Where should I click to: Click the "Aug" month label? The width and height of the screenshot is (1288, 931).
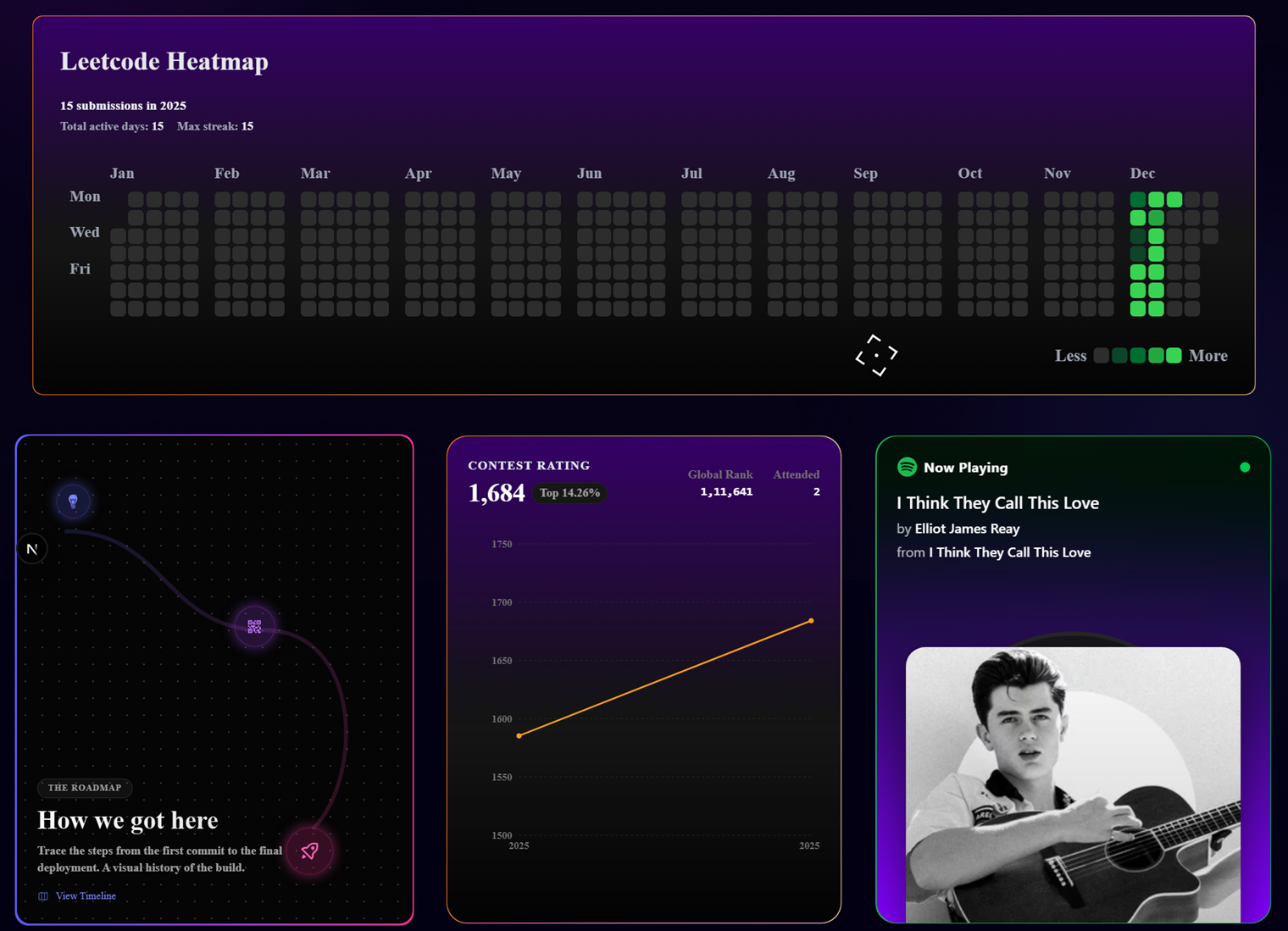[x=781, y=174]
